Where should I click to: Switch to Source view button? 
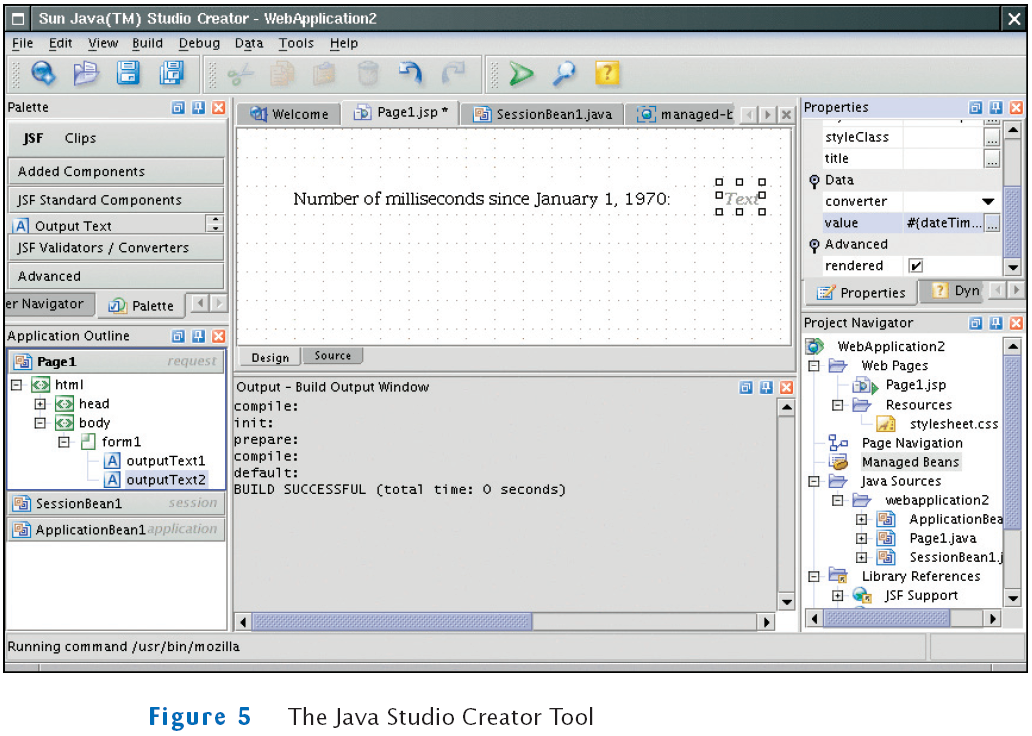pyautogui.click(x=333, y=356)
